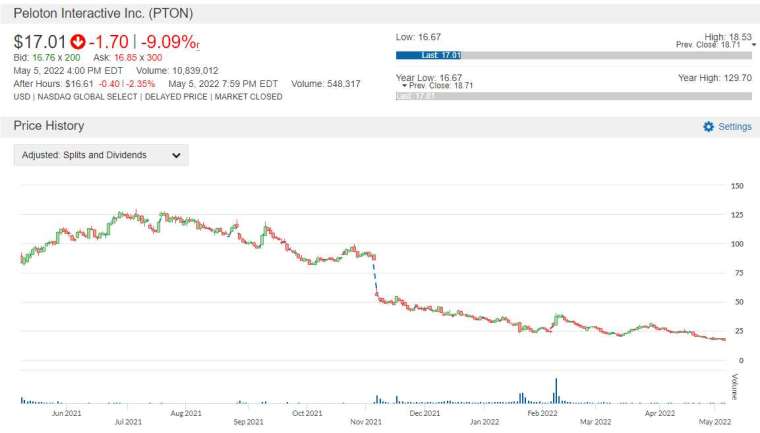This screenshot has width=760, height=433.
Task: Click the vertical Volume axis label
Action: 735,386
